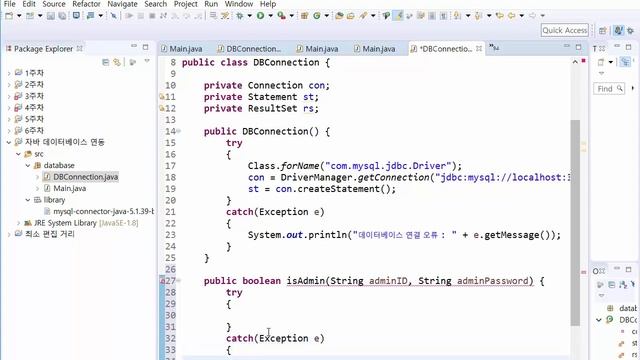Viewport: 640px width, 360px height.
Task: Open the Debug configurations dropdown arrow
Action: 249,16
